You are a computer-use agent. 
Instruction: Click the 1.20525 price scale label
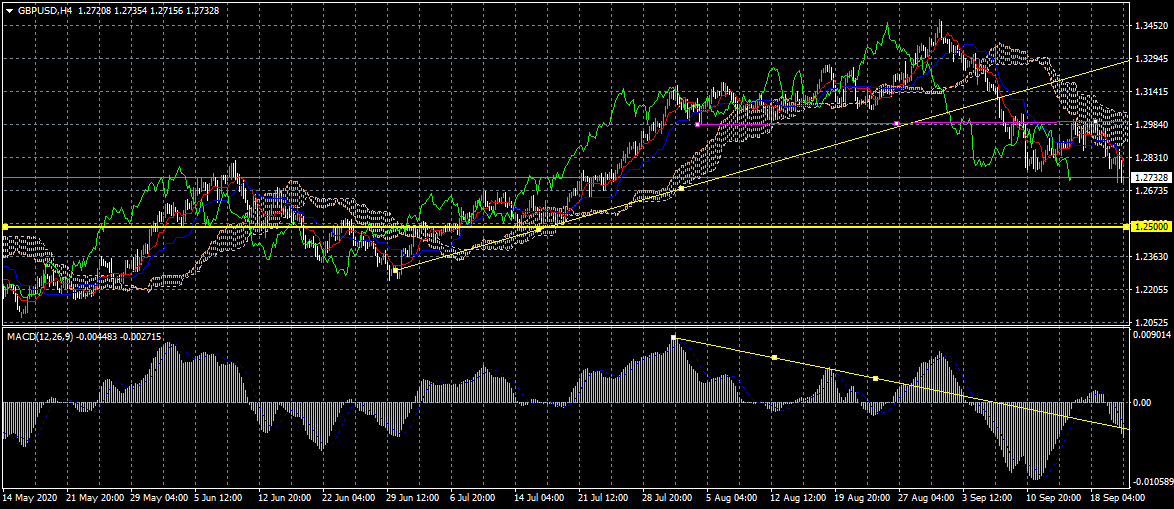(x=1151, y=321)
